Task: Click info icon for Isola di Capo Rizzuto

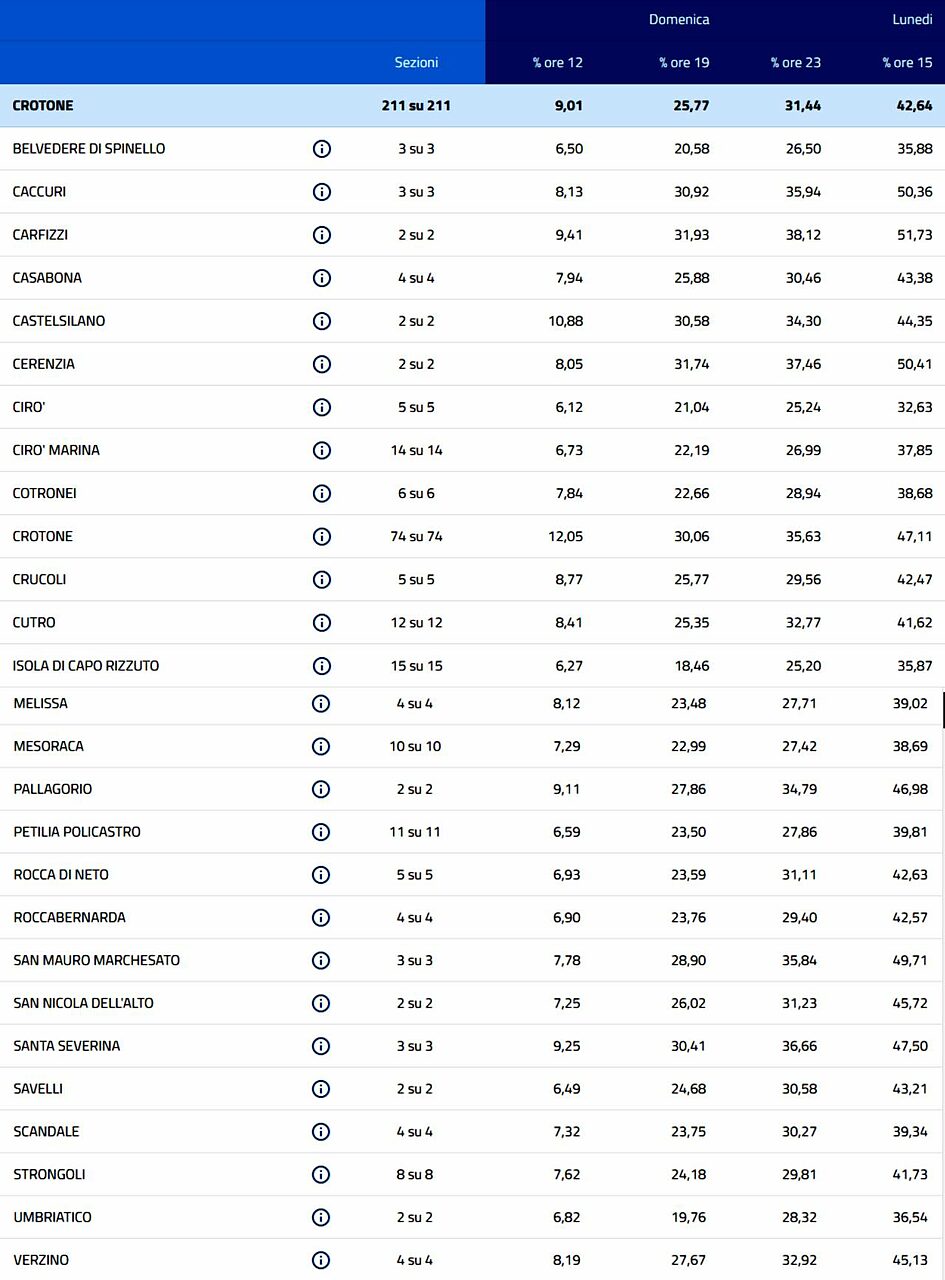Action: [x=322, y=666]
